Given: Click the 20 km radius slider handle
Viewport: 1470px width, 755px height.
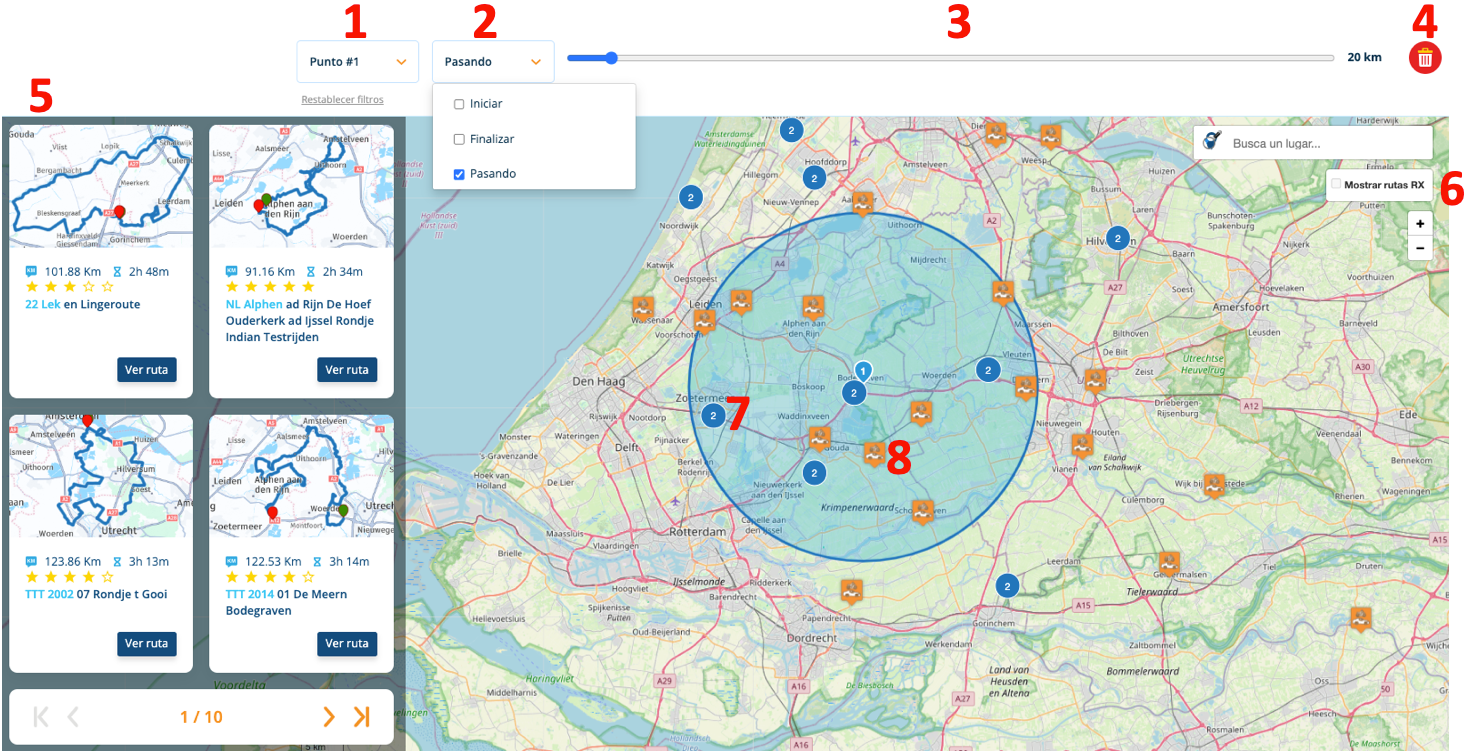Looking at the screenshot, I should 611,58.
